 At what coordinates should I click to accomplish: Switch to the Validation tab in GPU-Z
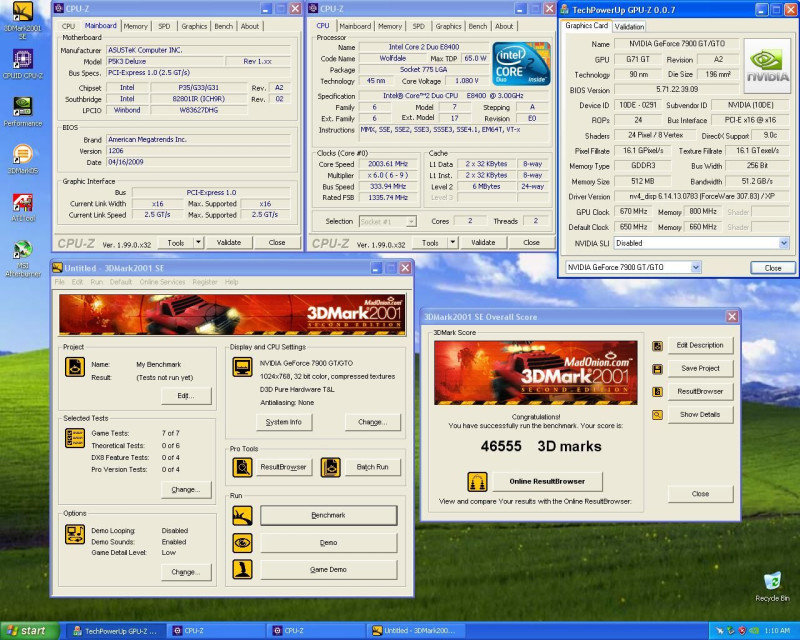629,27
